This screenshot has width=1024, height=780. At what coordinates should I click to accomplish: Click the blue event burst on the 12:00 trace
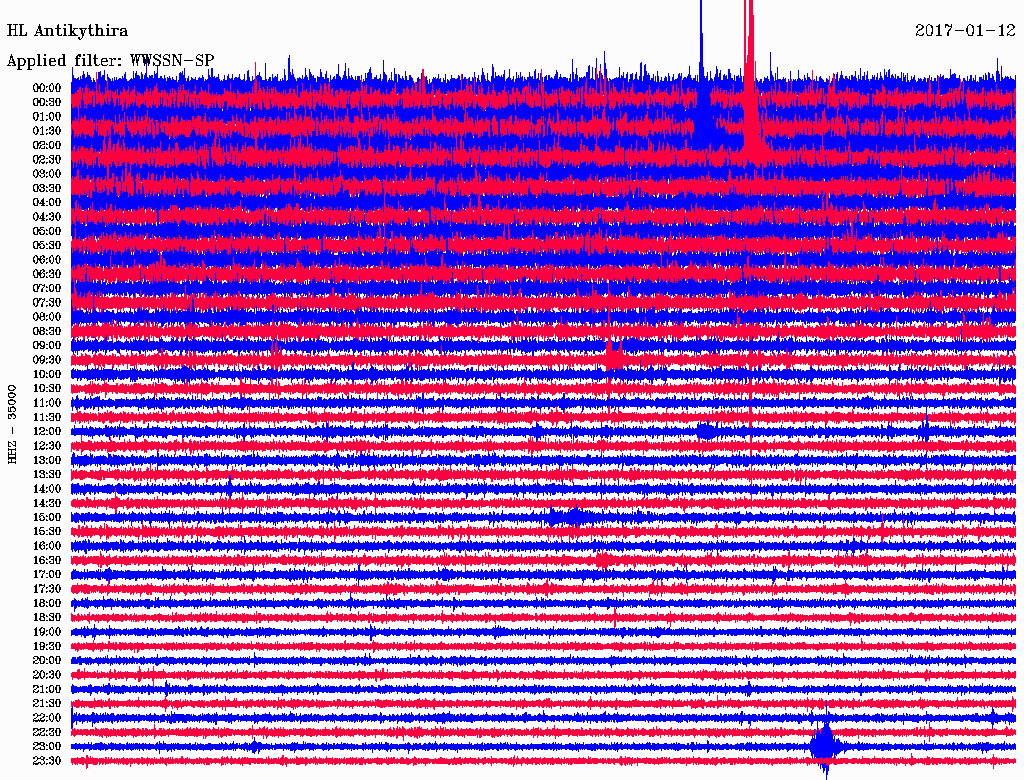(707, 431)
